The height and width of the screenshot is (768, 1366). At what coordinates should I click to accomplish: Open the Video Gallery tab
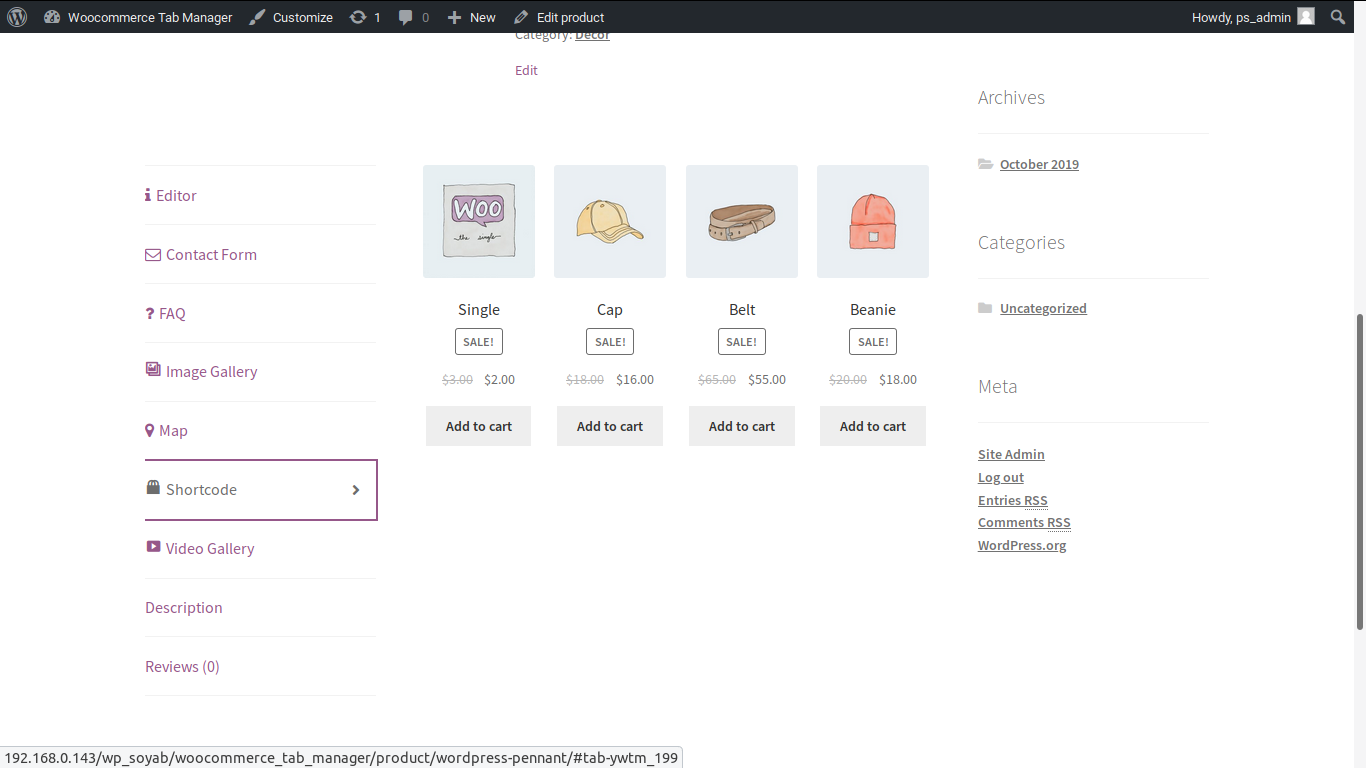pos(261,549)
